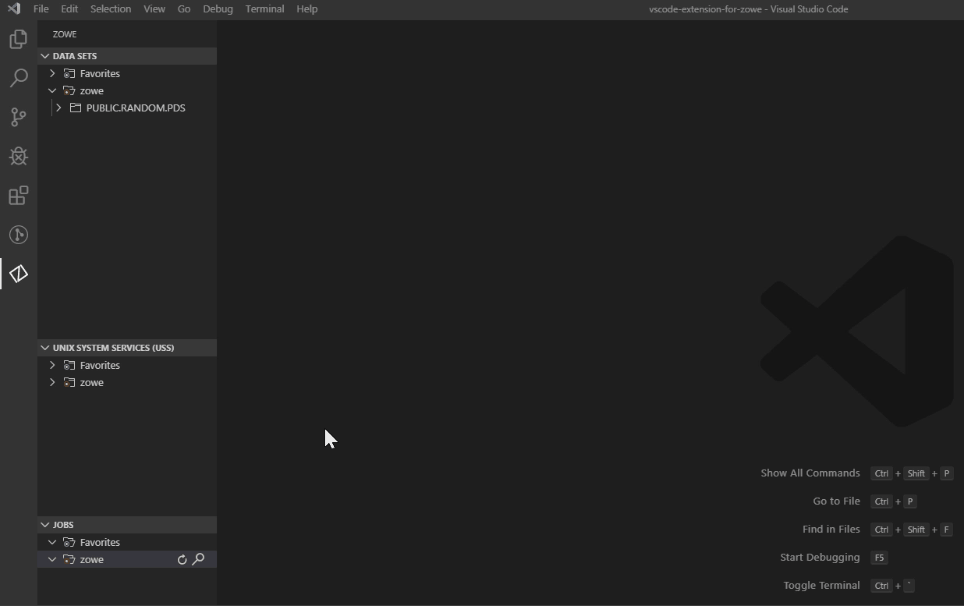Select Favorites under Jobs section
The image size is (964, 606).
coord(100,543)
